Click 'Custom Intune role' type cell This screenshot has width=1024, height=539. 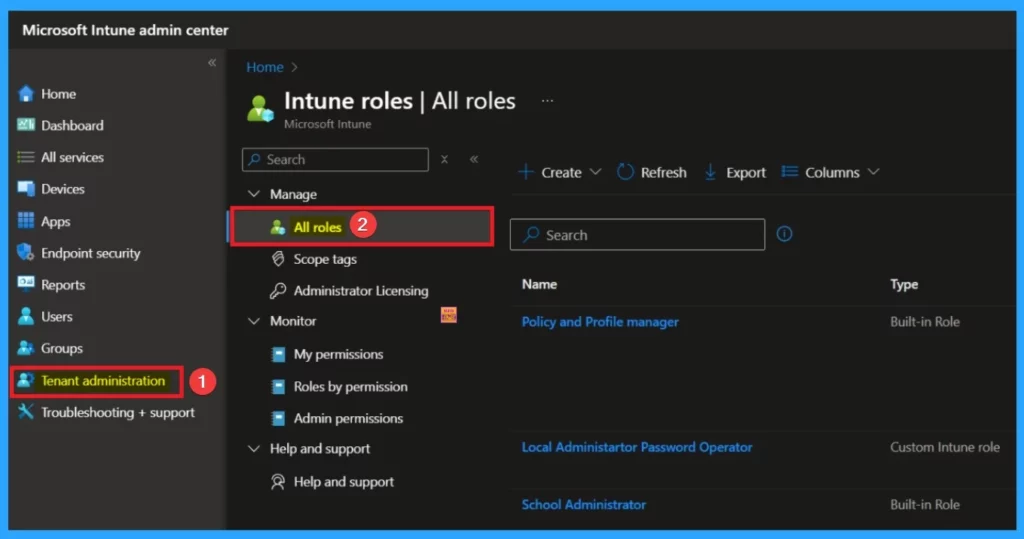(x=945, y=447)
